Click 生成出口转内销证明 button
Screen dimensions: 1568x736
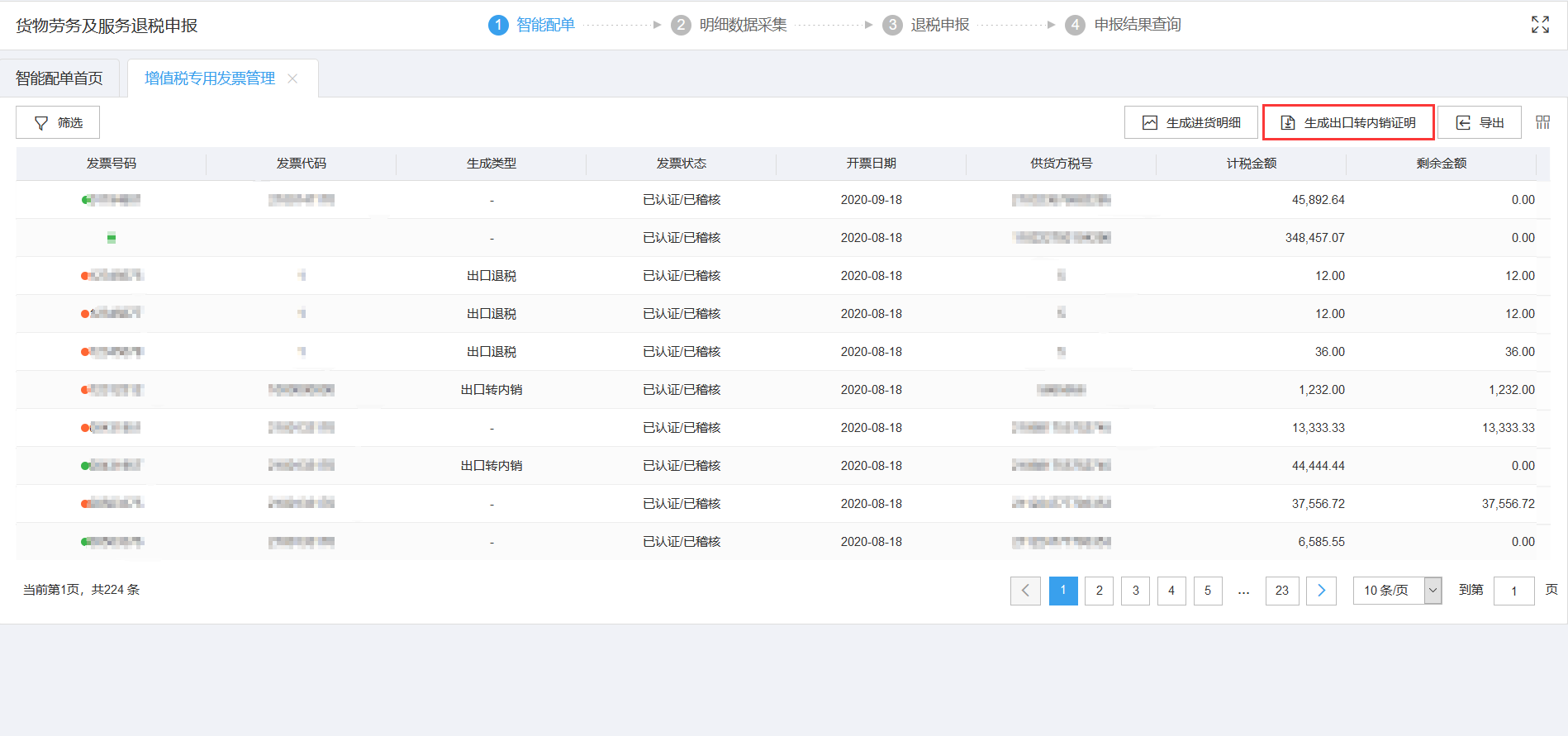(1348, 122)
